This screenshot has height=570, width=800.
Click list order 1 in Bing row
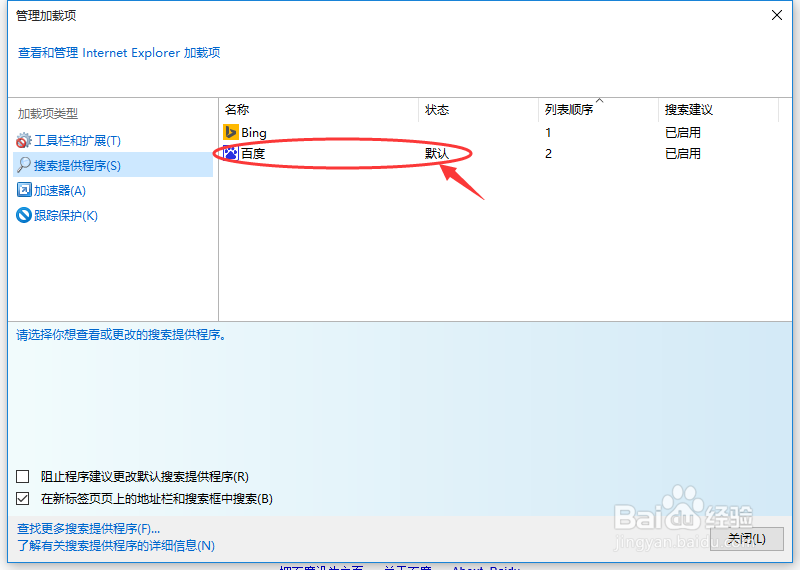[x=548, y=133]
